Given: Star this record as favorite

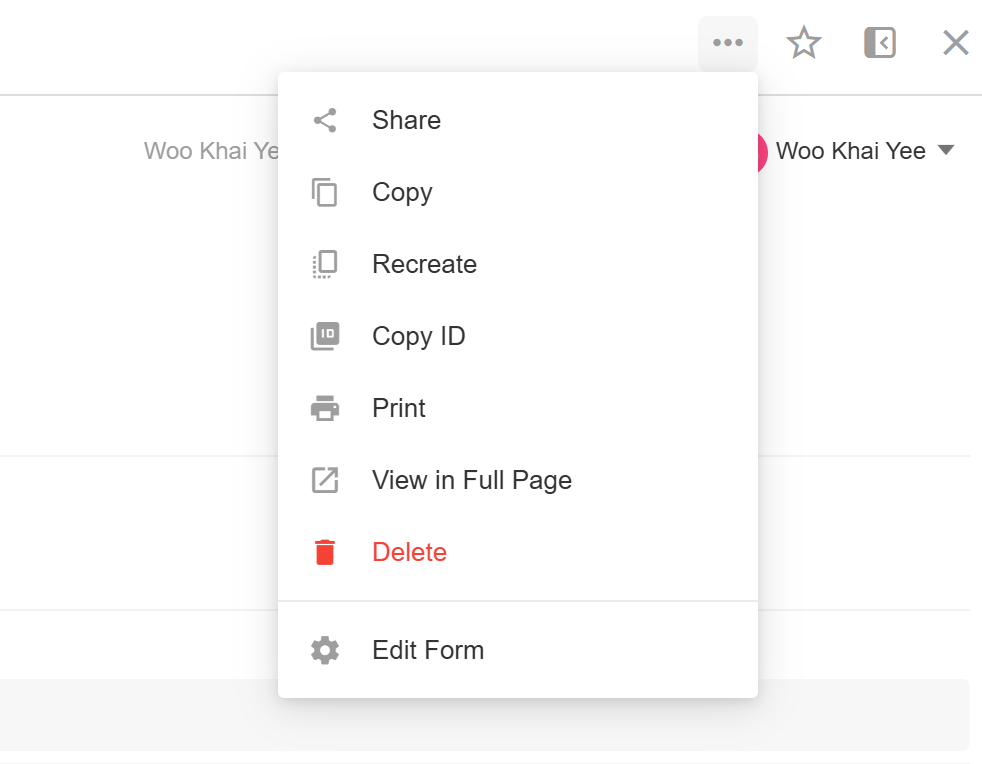Looking at the screenshot, I should tap(804, 43).
